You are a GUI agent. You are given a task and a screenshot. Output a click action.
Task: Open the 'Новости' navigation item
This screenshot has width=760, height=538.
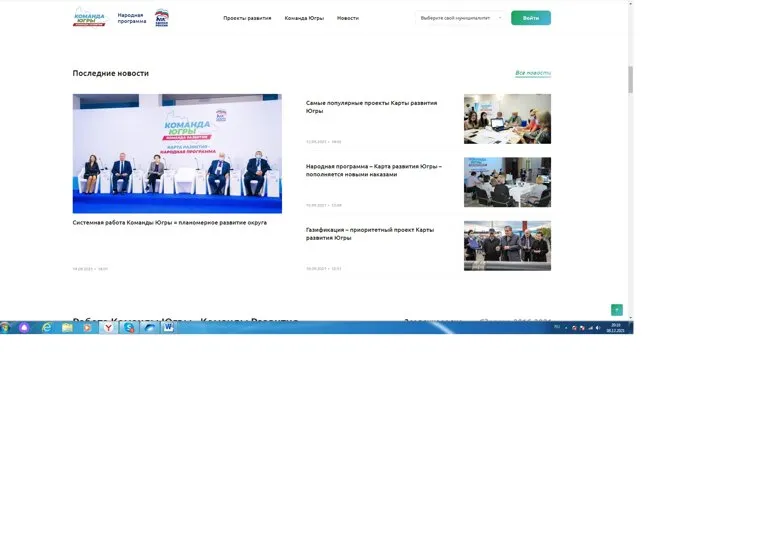click(x=347, y=18)
